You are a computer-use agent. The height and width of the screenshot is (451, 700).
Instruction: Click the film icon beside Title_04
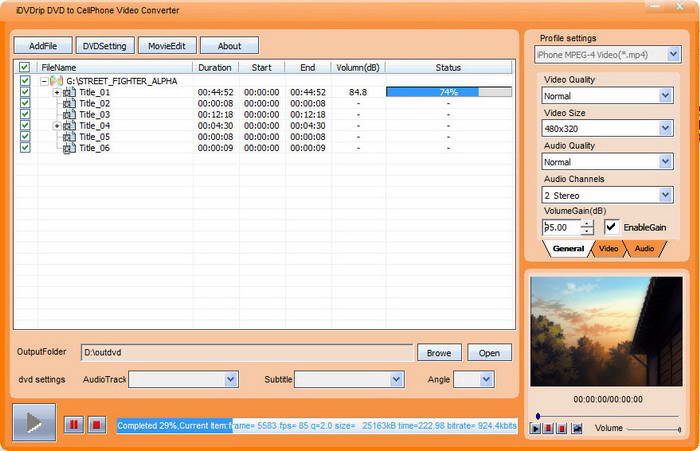point(69,126)
